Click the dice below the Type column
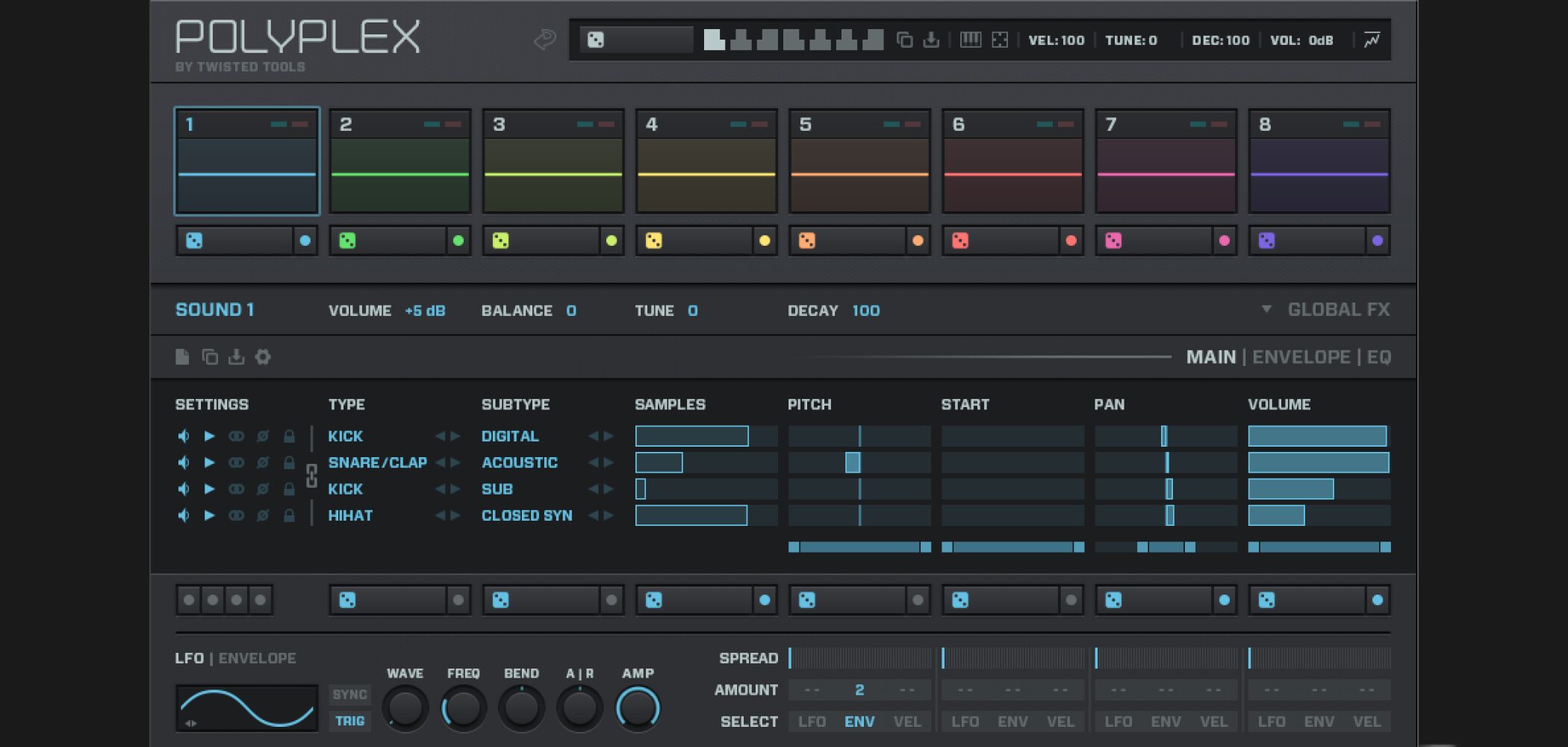This screenshot has width=1568, height=747. point(347,600)
